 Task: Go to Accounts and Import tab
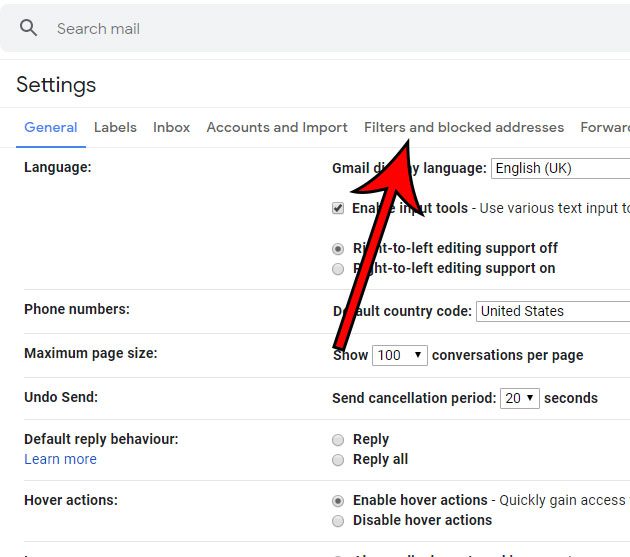click(x=277, y=127)
